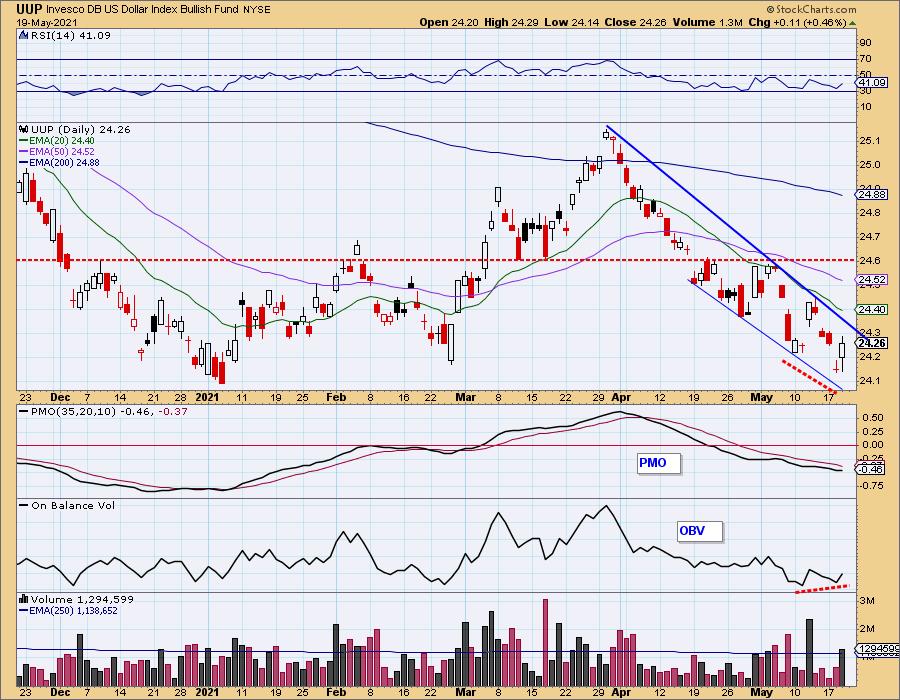Click the EMA(200) 24.88 legend entry

tap(59, 162)
